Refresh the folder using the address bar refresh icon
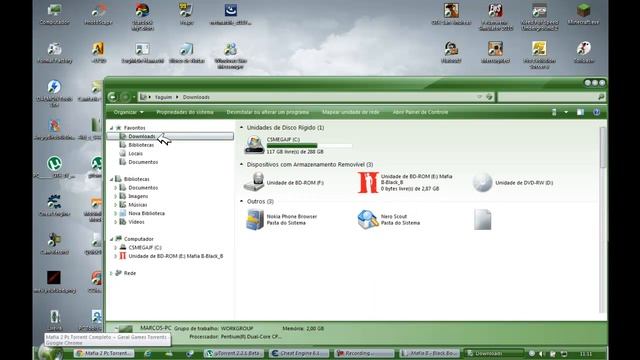 pyautogui.click(x=489, y=97)
